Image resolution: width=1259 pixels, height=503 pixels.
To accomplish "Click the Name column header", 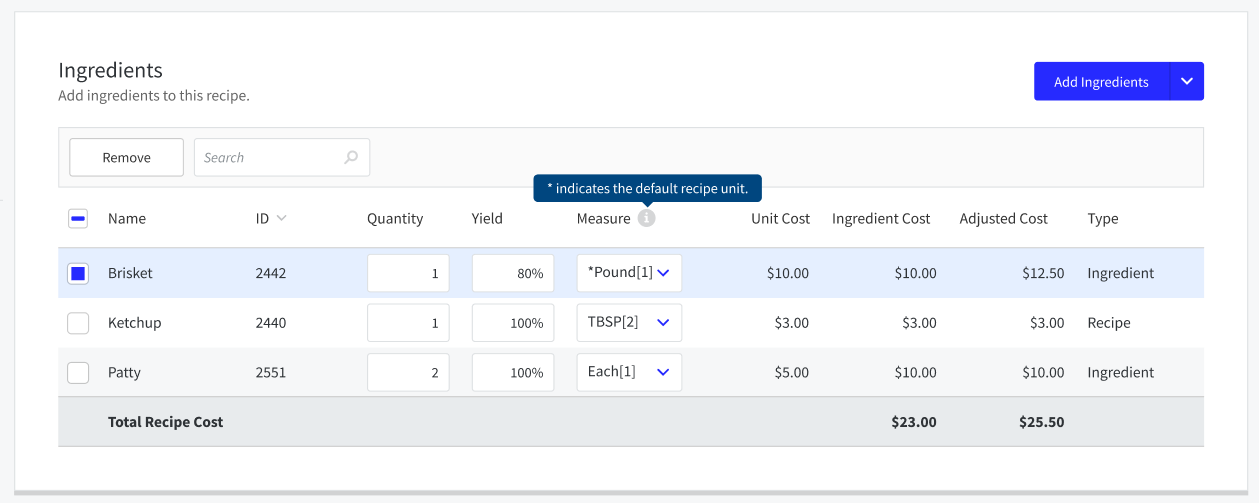I will (x=127, y=219).
